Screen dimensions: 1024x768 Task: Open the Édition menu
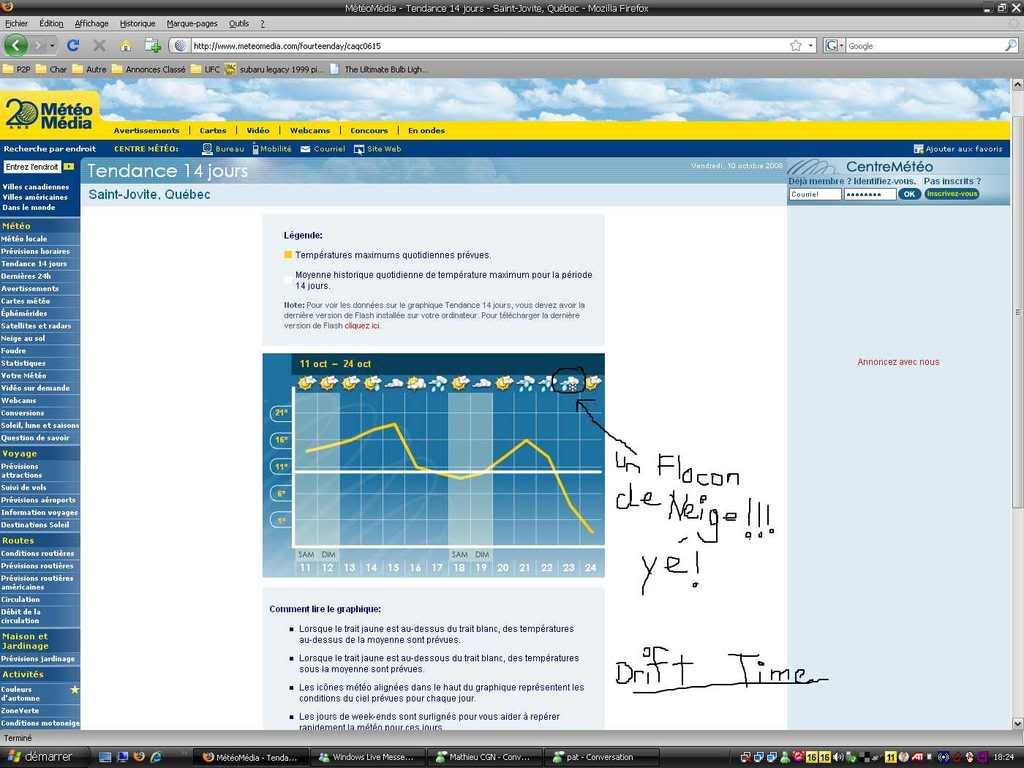[51, 24]
